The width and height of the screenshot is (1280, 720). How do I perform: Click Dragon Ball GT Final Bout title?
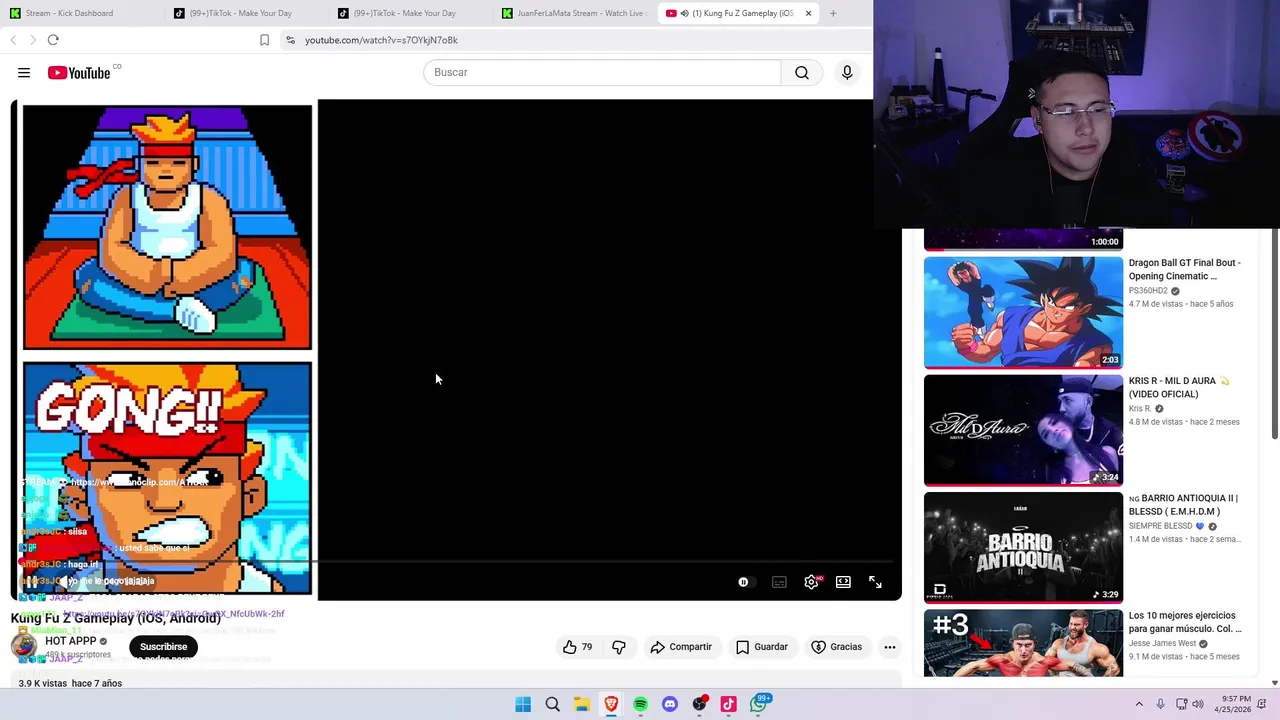pos(1185,269)
